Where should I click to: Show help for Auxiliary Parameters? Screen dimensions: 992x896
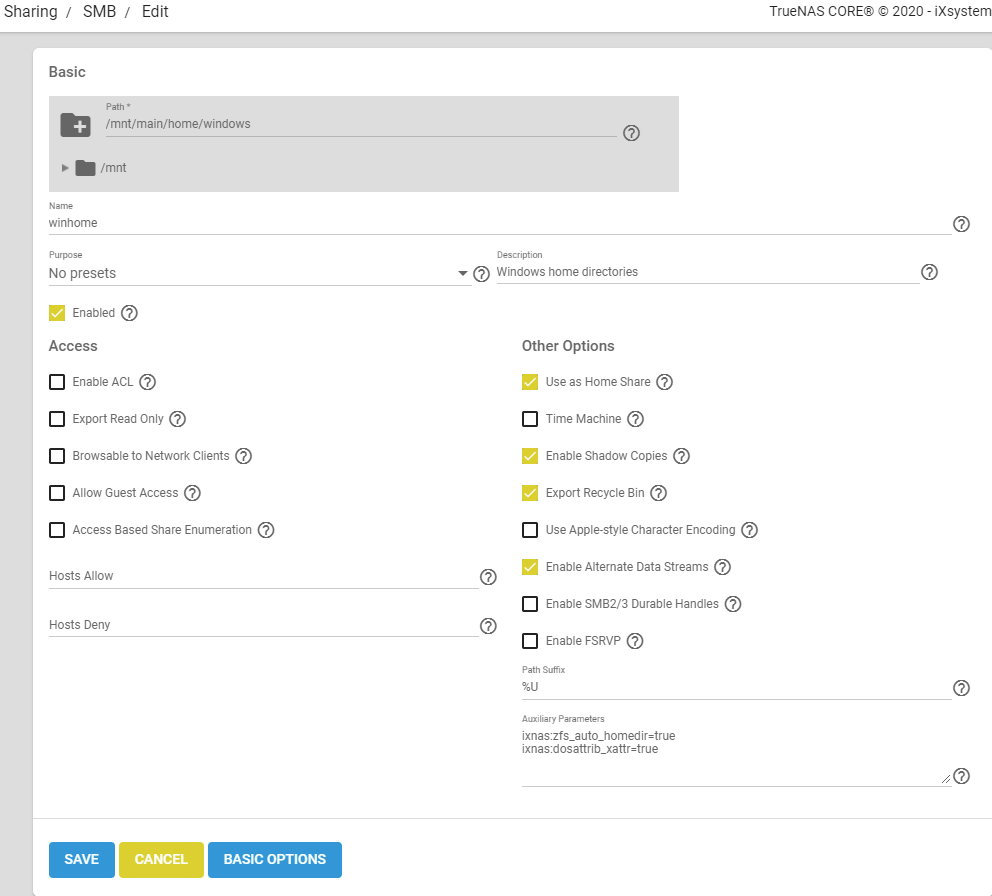pyautogui.click(x=961, y=776)
